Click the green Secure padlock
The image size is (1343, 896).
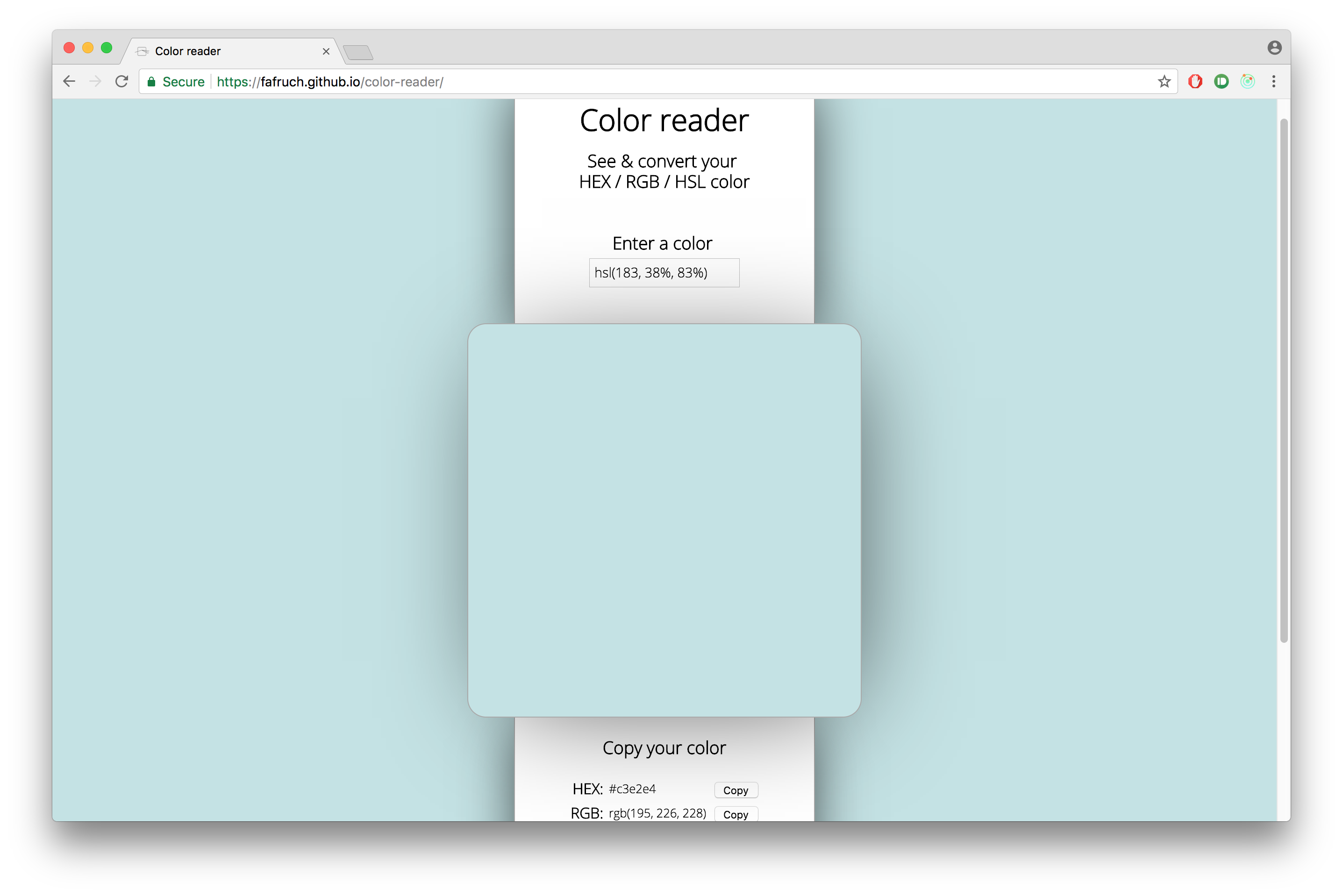click(151, 82)
